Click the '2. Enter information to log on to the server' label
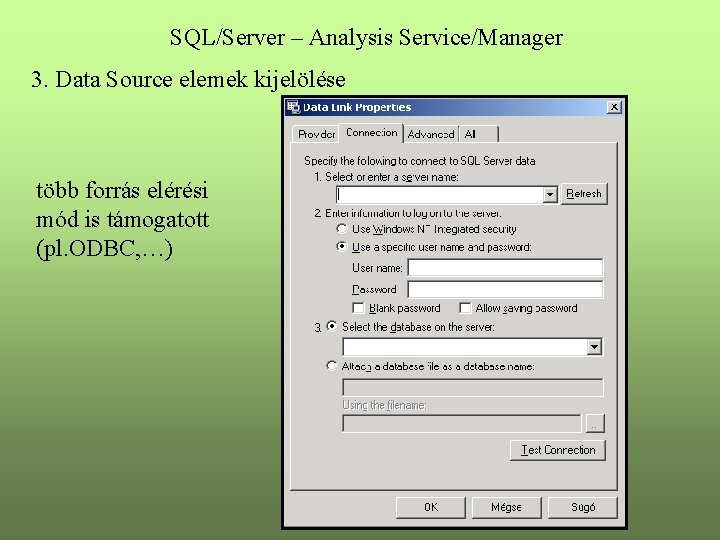 408,213
